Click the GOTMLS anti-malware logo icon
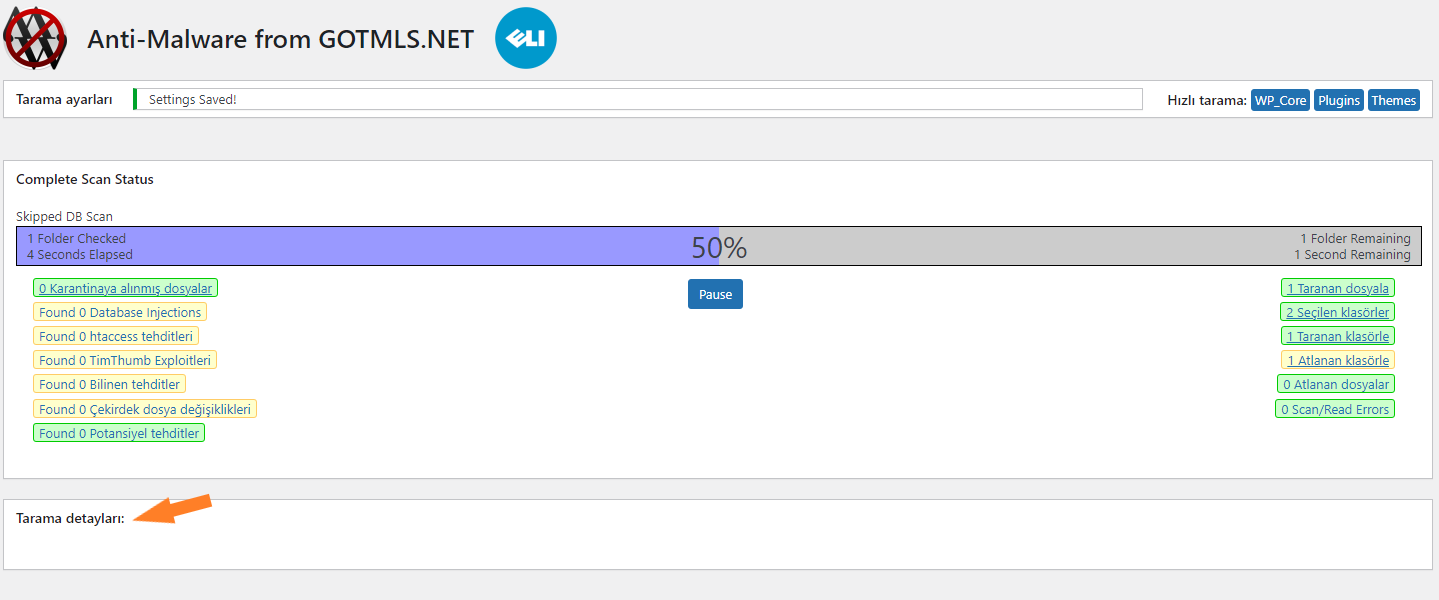Screen dimensions: 1439x600 (36, 39)
